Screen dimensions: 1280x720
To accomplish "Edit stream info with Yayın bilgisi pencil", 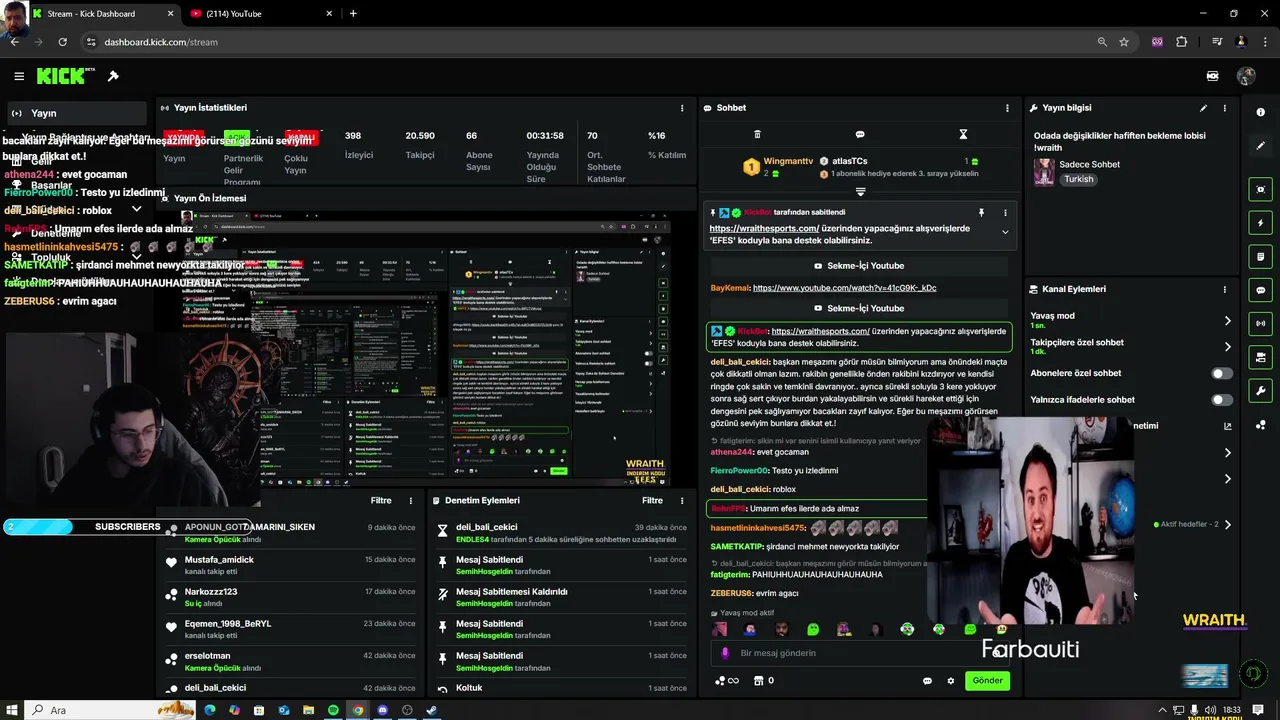I will pos(1203,108).
